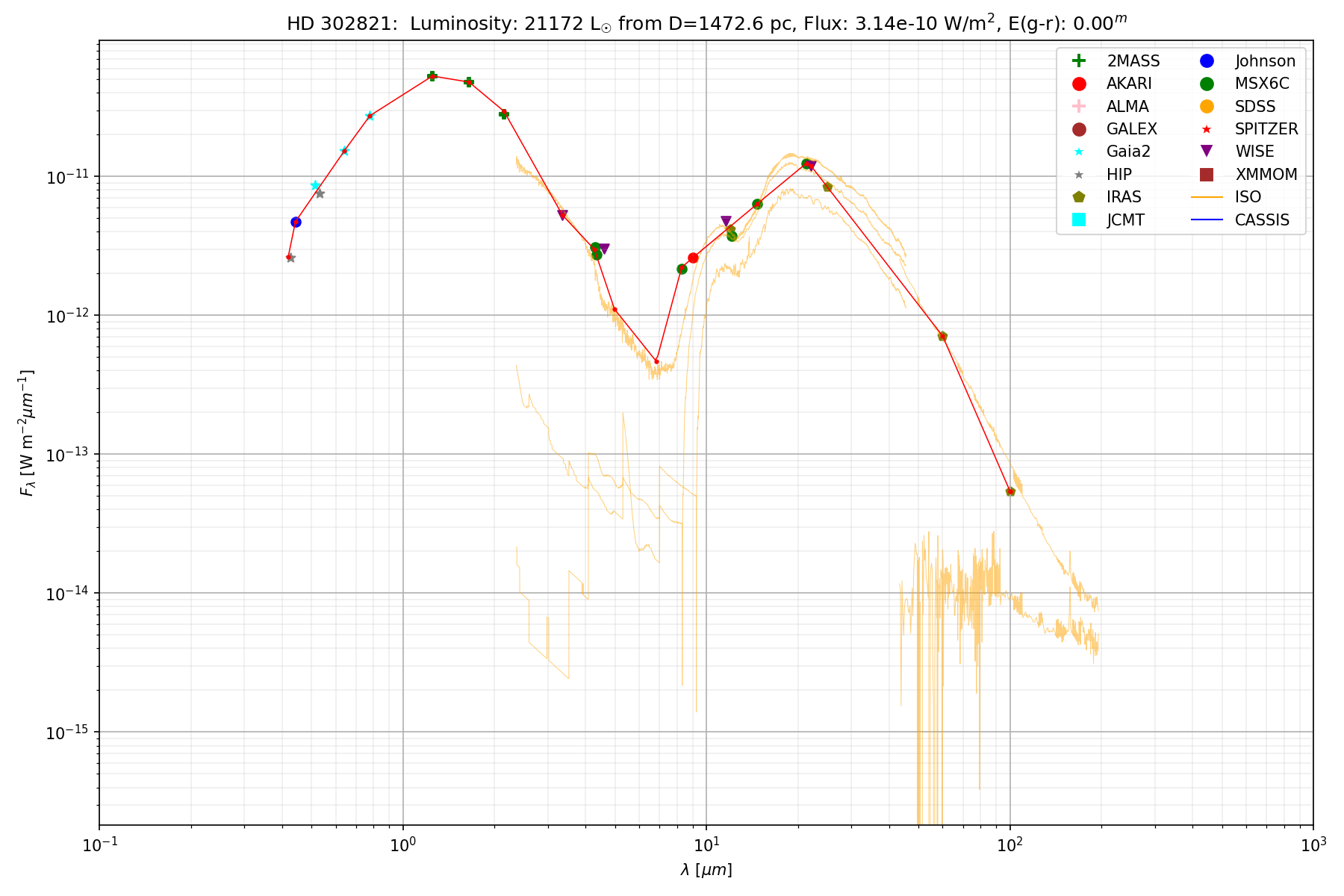1344x896 pixels.
Task: Click the y-axis flux label
Action: pyautogui.click(x=27, y=433)
